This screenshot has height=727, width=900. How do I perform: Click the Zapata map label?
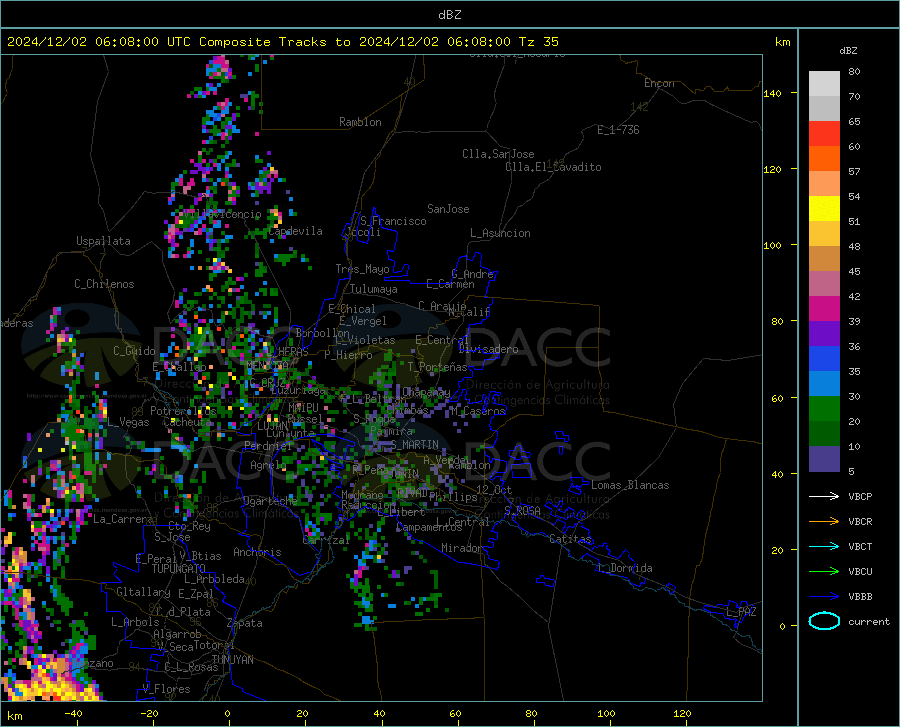pyautogui.click(x=245, y=623)
